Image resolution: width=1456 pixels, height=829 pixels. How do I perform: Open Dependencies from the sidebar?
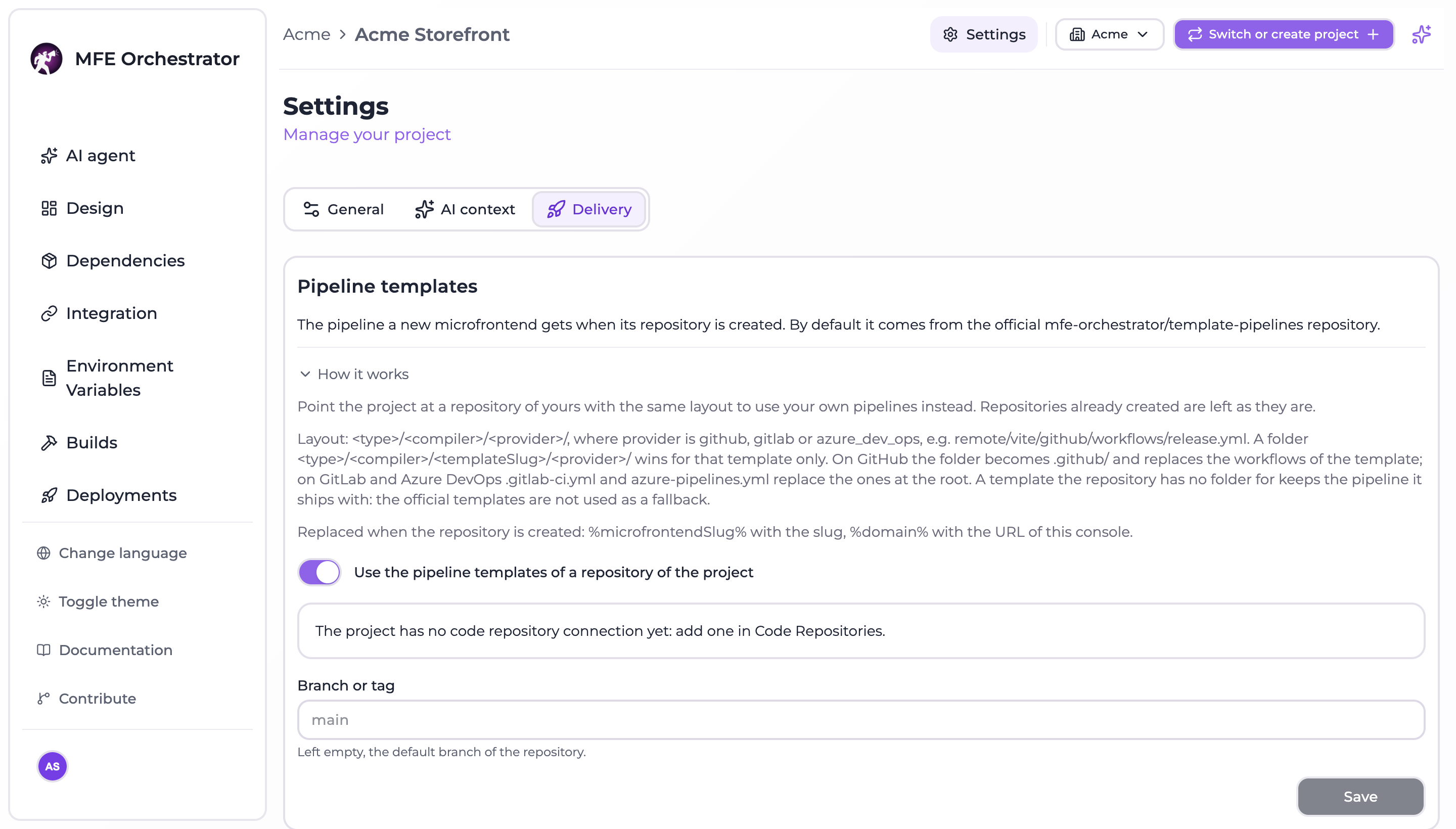coord(125,261)
